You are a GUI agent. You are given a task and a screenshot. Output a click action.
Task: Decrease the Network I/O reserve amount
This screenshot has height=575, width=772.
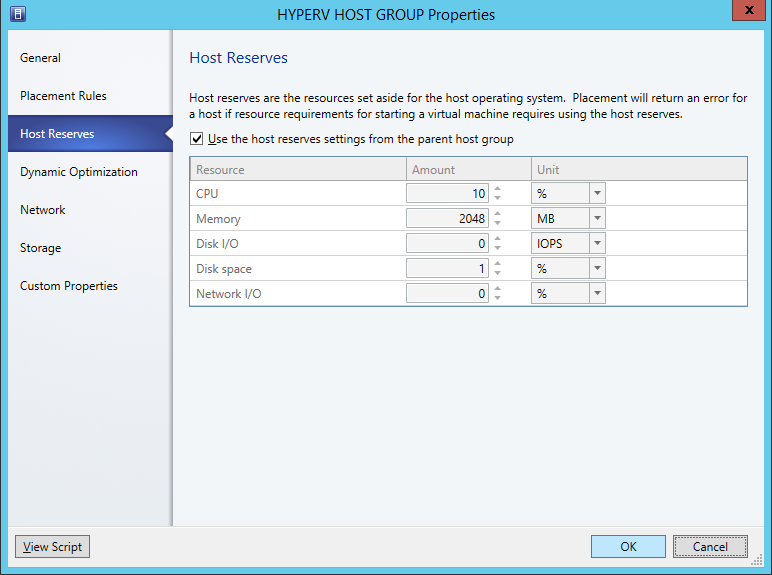click(x=497, y=298)
